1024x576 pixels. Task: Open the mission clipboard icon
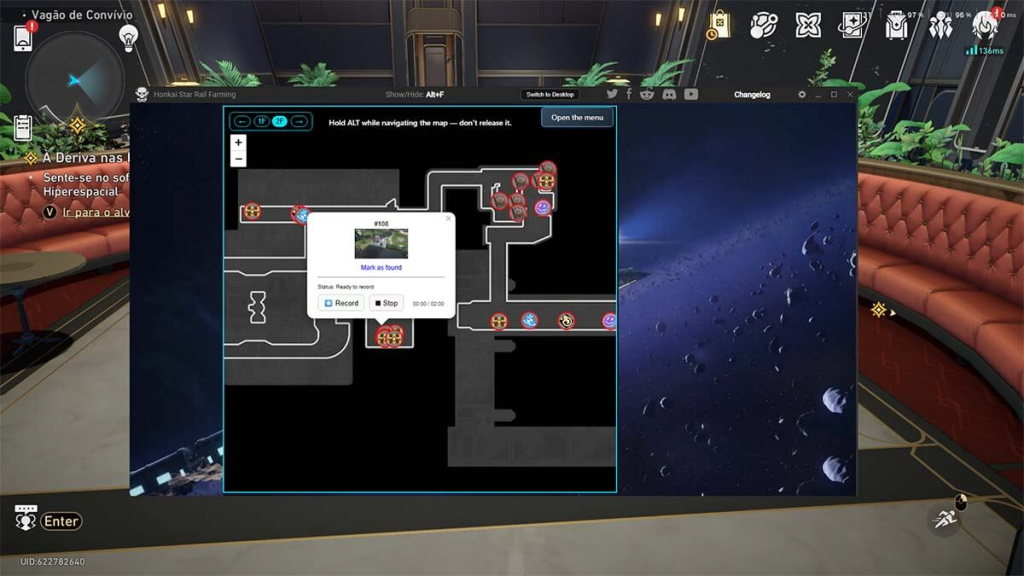(x=23, y=127)
